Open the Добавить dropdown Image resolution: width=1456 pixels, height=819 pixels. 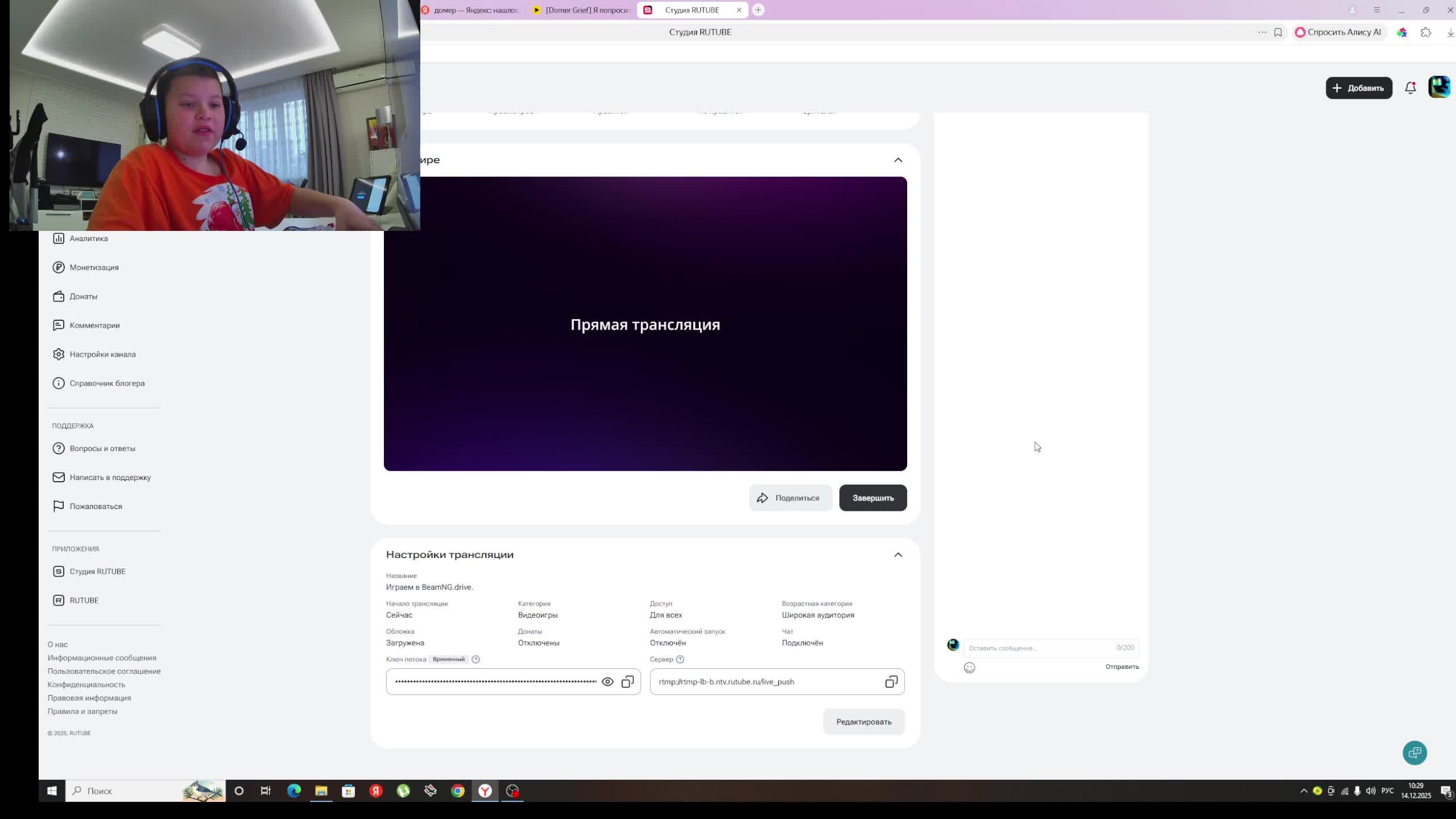pos(1358,88)
